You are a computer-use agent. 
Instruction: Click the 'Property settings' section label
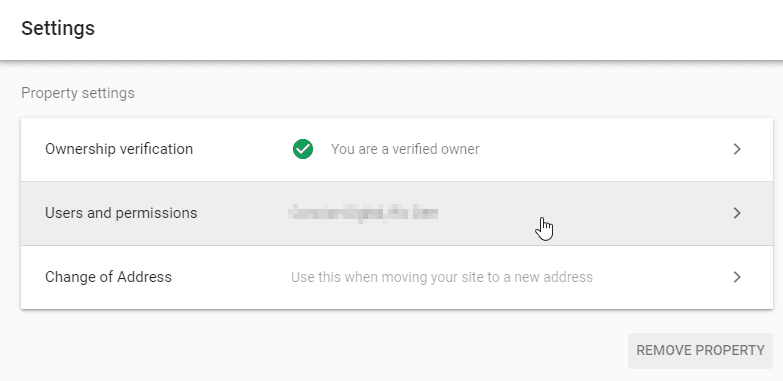78,93
